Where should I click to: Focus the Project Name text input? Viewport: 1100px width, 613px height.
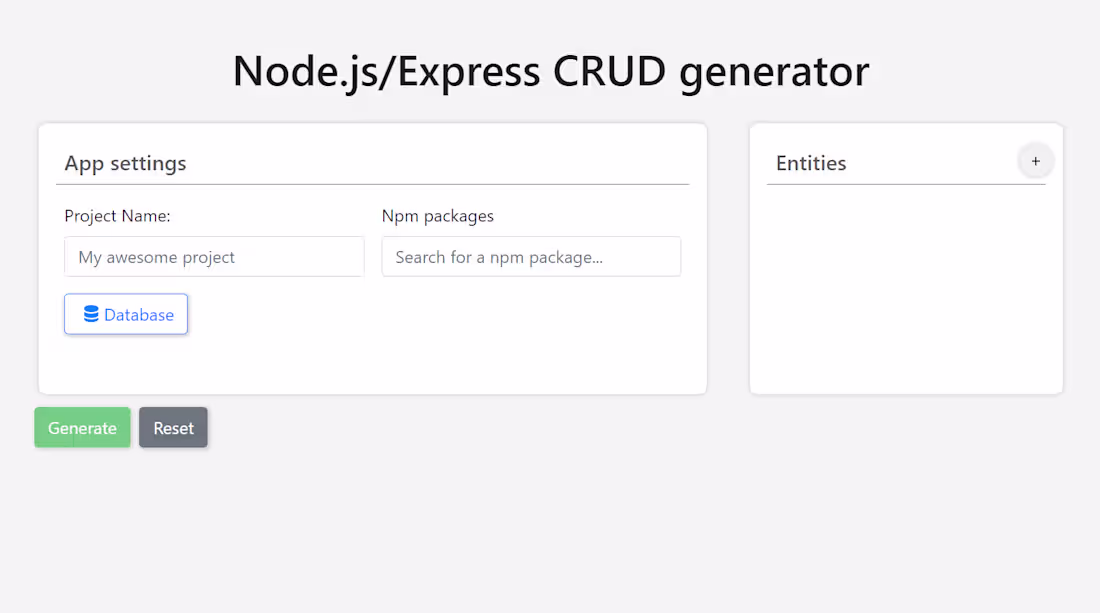pyautogui.click(x=214, y=257)
